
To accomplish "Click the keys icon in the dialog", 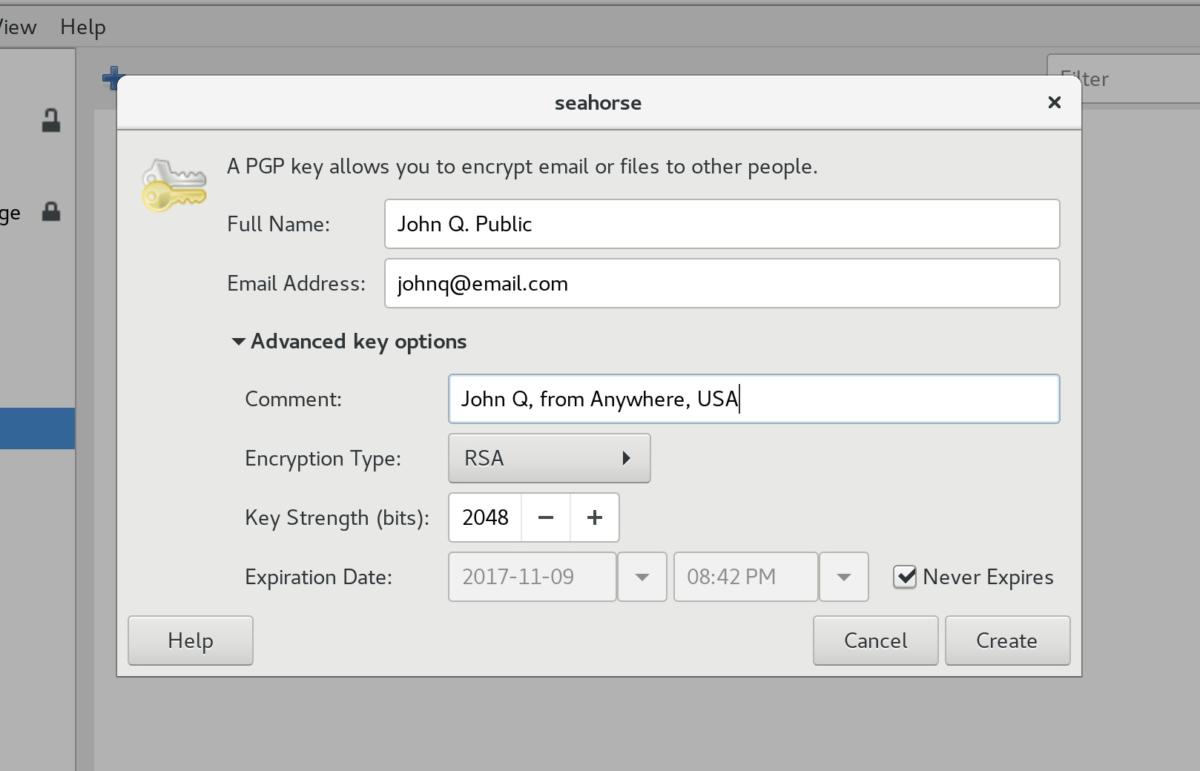I will coord(174,185).
